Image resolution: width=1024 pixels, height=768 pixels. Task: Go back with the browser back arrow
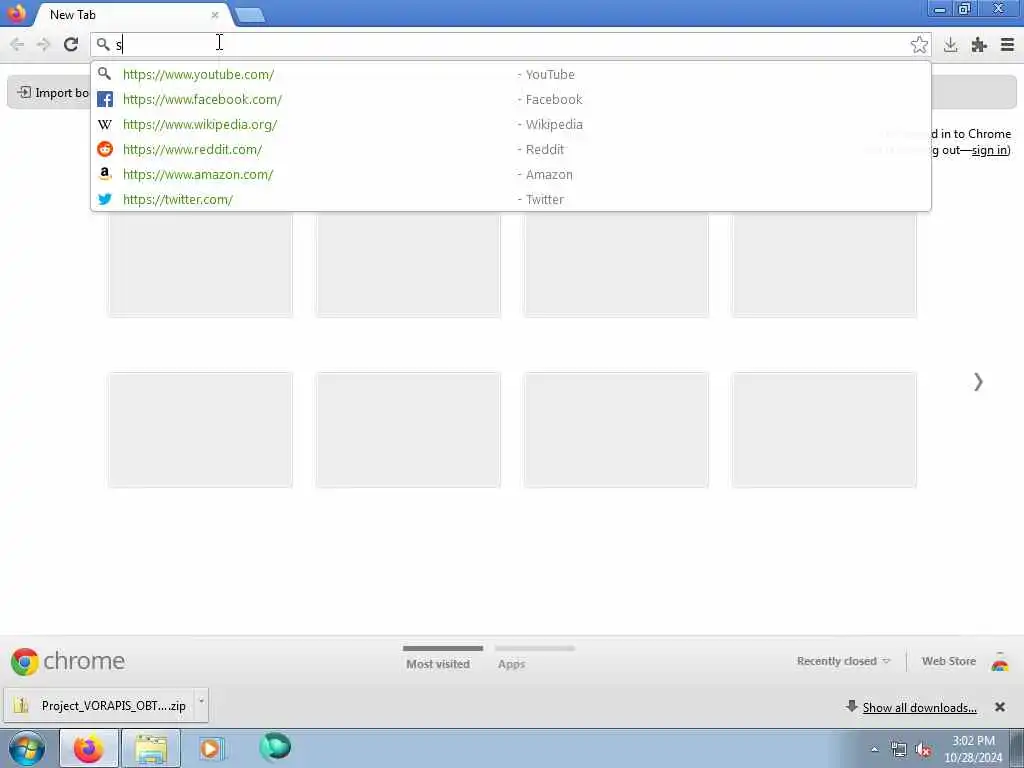[17, 44]
